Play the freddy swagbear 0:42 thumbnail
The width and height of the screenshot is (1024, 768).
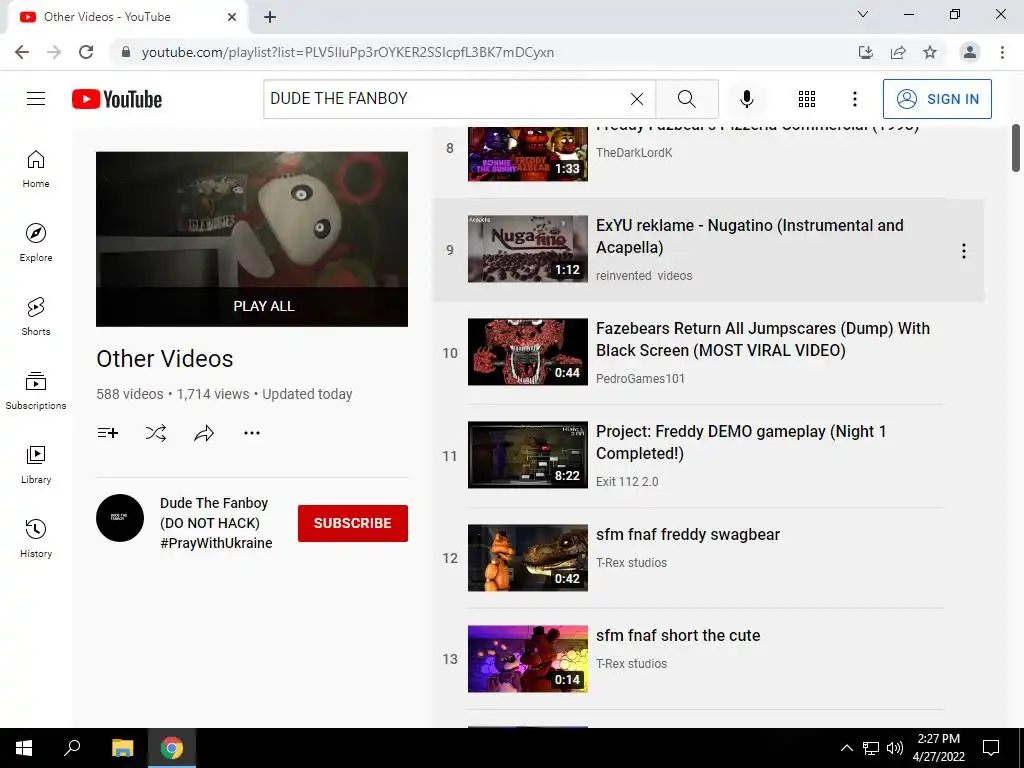[x=528, y=558]
